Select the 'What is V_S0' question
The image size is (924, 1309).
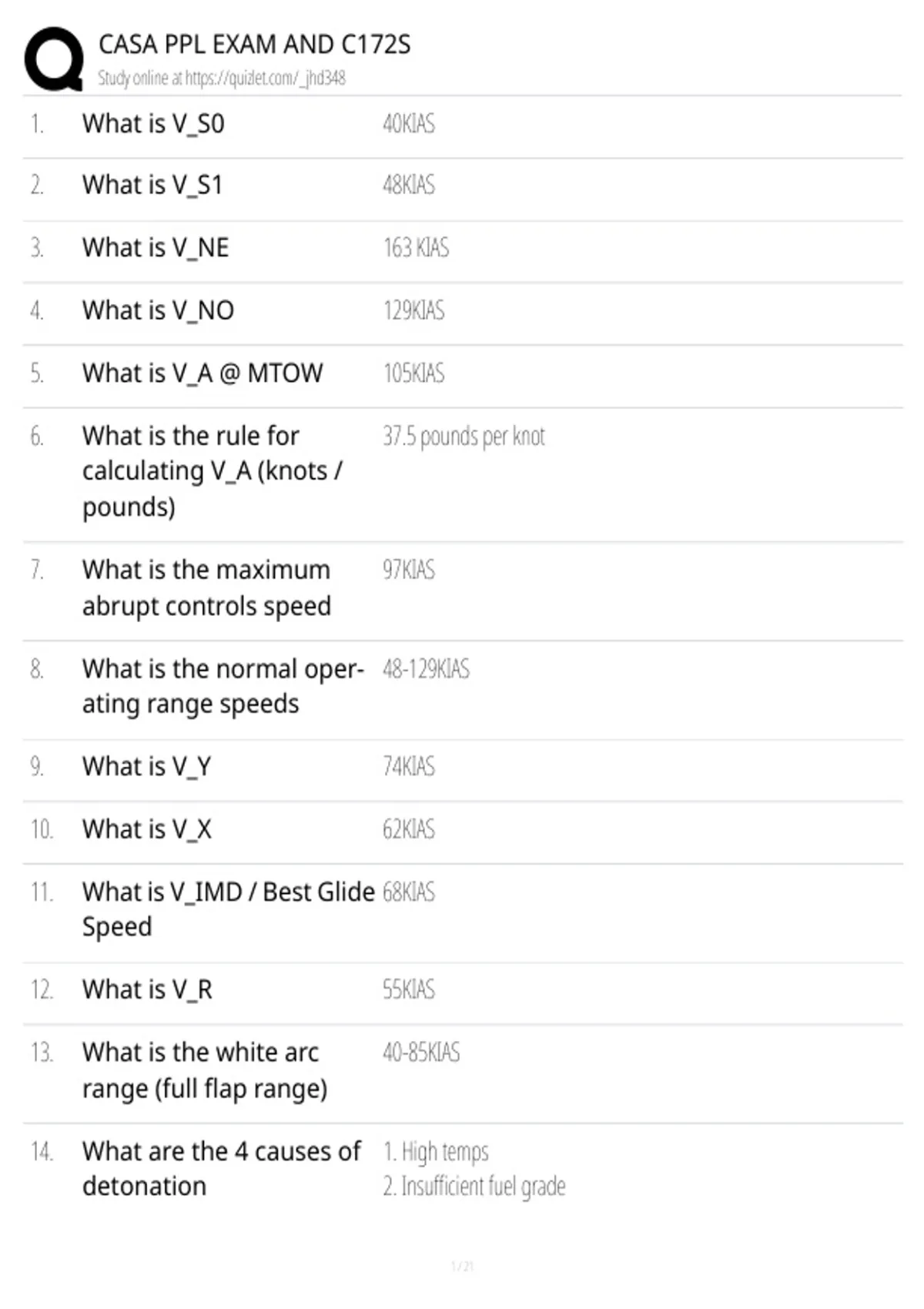click(153, 124)
